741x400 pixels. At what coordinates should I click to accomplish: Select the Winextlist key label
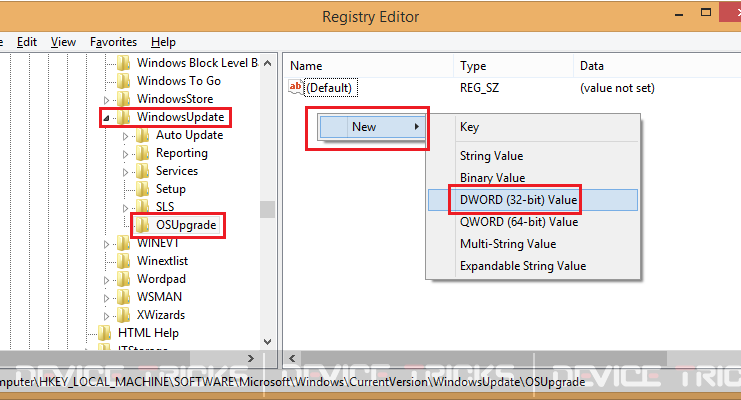coord(163,261)
